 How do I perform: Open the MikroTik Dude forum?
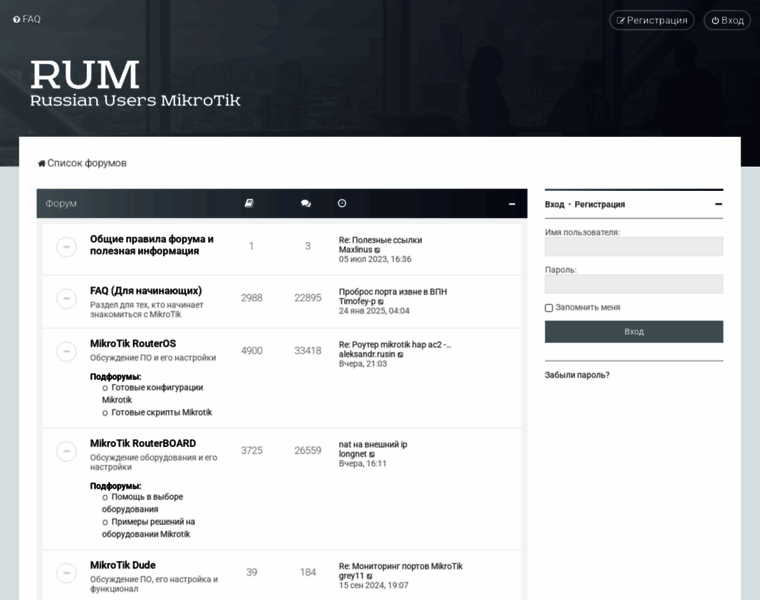click(123, 565)
